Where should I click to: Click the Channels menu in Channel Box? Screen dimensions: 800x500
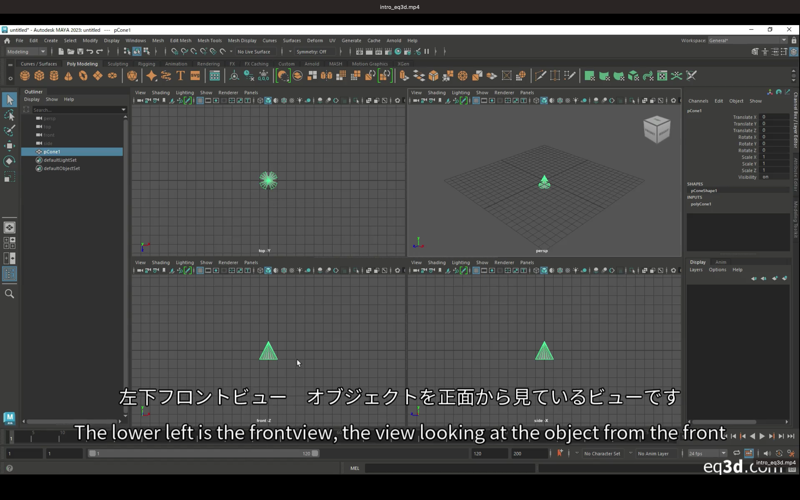(698, 101)
